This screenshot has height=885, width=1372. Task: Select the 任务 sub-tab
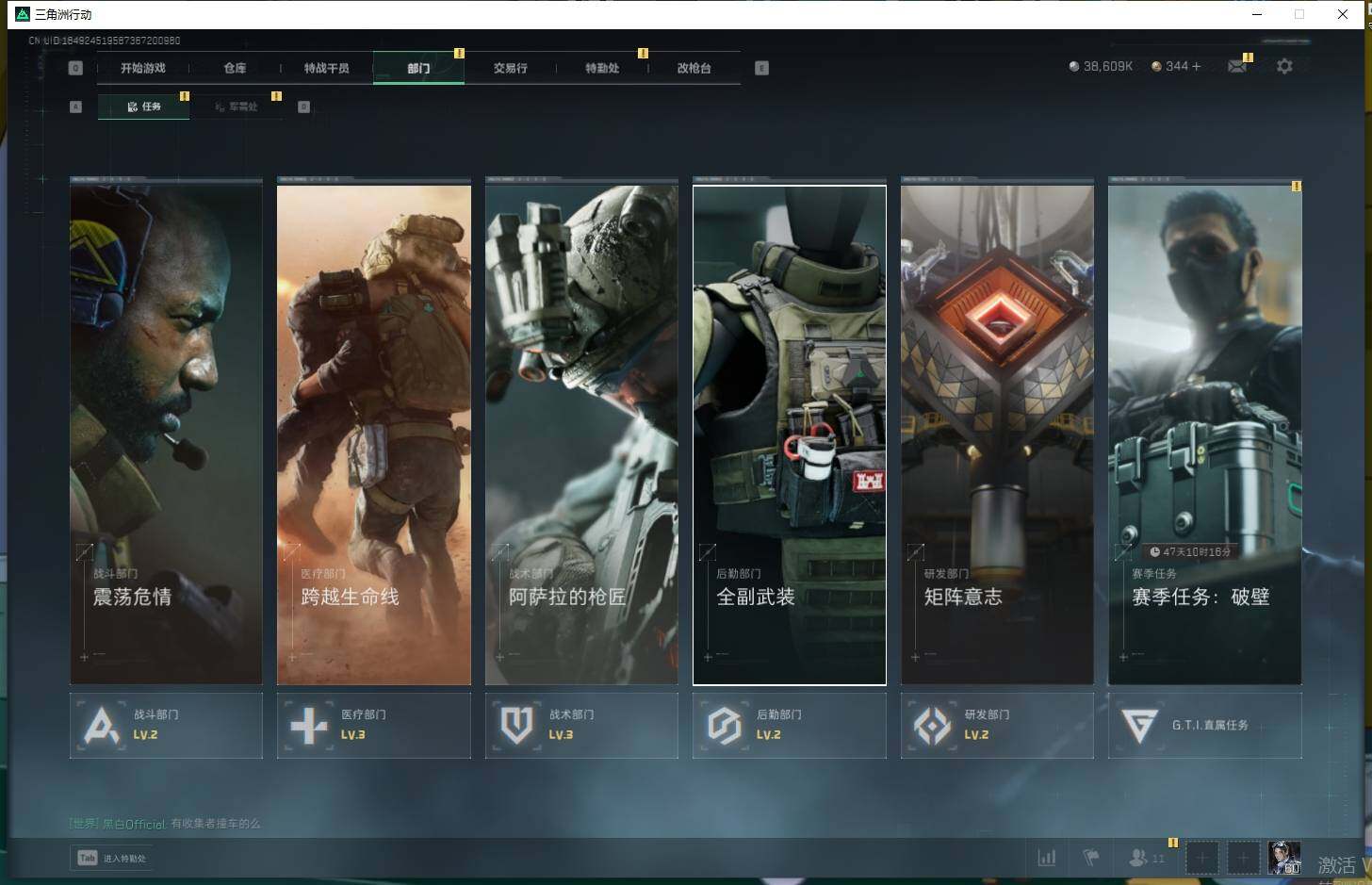(x=144, y=107)
